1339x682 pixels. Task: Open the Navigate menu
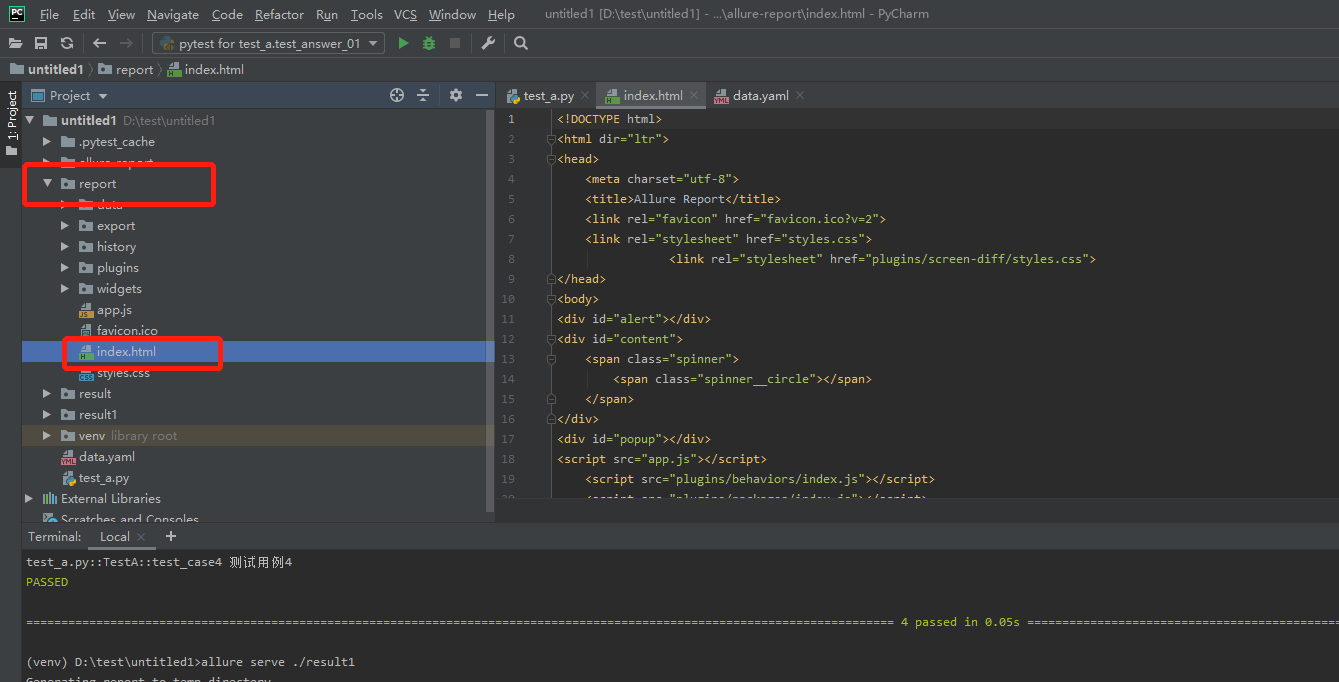coord(173,15)
